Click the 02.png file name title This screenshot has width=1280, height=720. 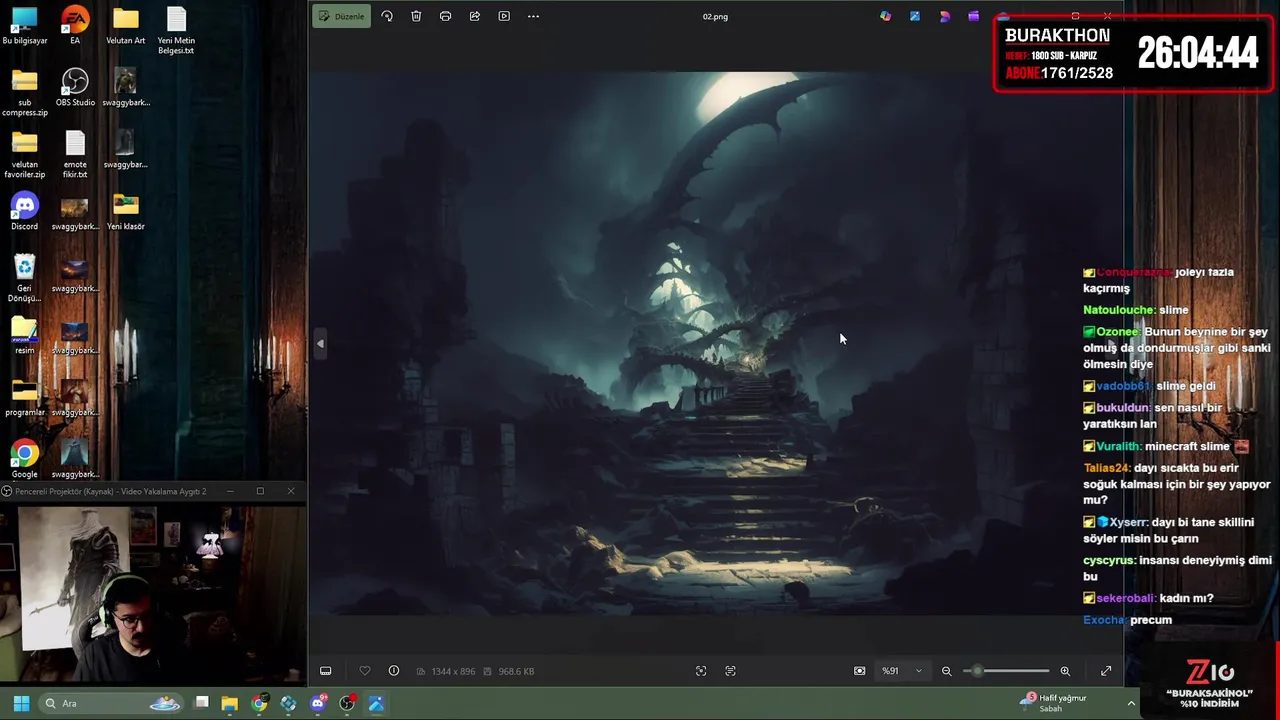715,17
